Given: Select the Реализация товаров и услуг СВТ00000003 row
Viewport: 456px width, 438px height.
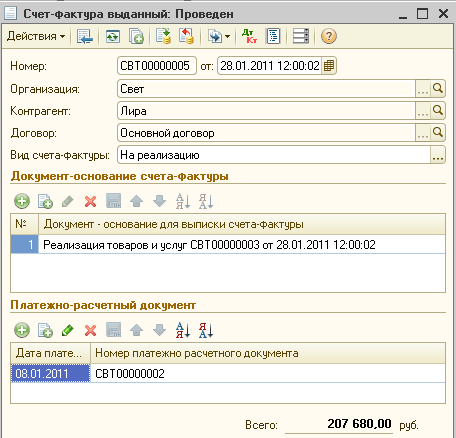Looking at the screenshot, I should 242,245.
